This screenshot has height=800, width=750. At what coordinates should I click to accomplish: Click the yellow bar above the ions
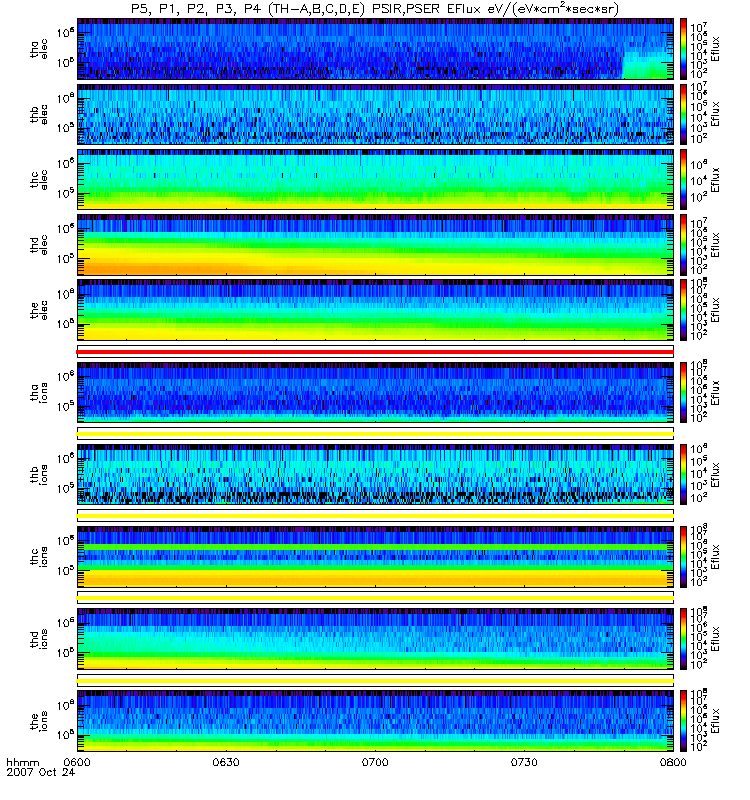(376, 680)
